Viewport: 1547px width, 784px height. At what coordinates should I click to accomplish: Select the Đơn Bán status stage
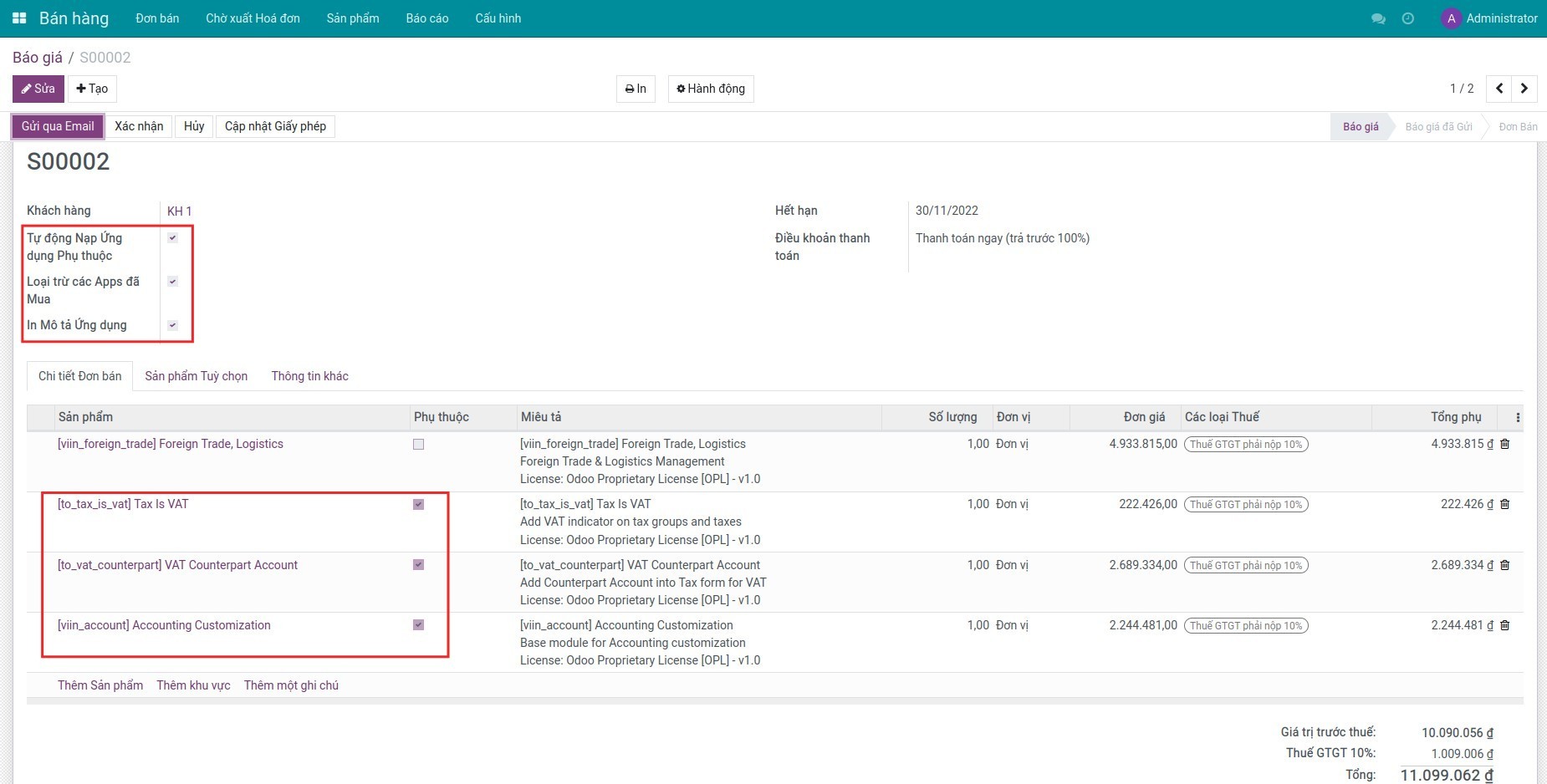point(1518,127)
